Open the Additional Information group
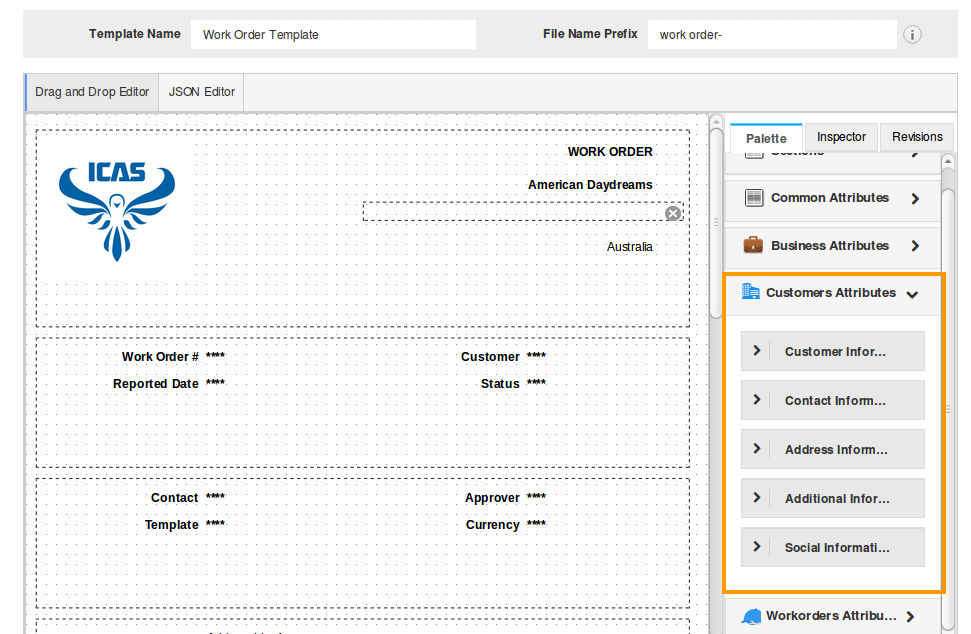The width and height of the screenshot is (971, 634). (757, 498)
